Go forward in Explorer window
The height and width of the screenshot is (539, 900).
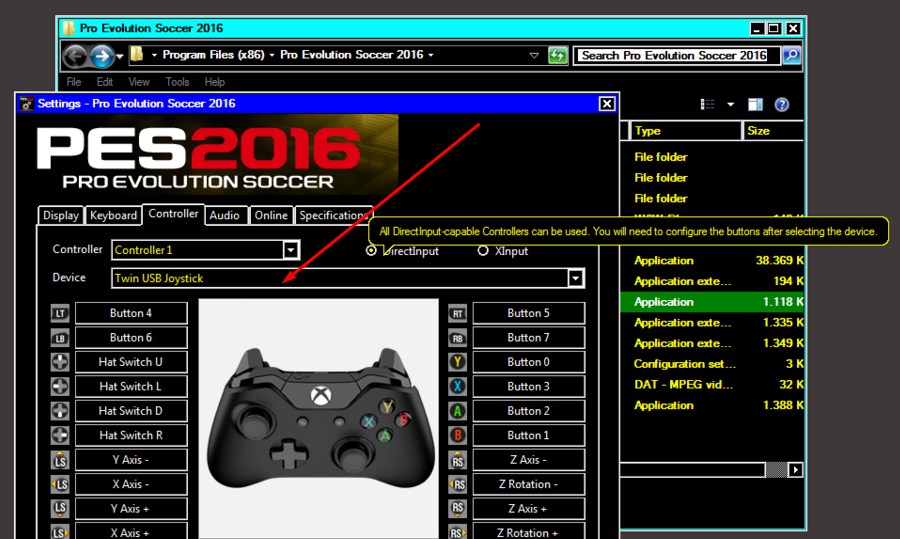click(x=102, y=56)
